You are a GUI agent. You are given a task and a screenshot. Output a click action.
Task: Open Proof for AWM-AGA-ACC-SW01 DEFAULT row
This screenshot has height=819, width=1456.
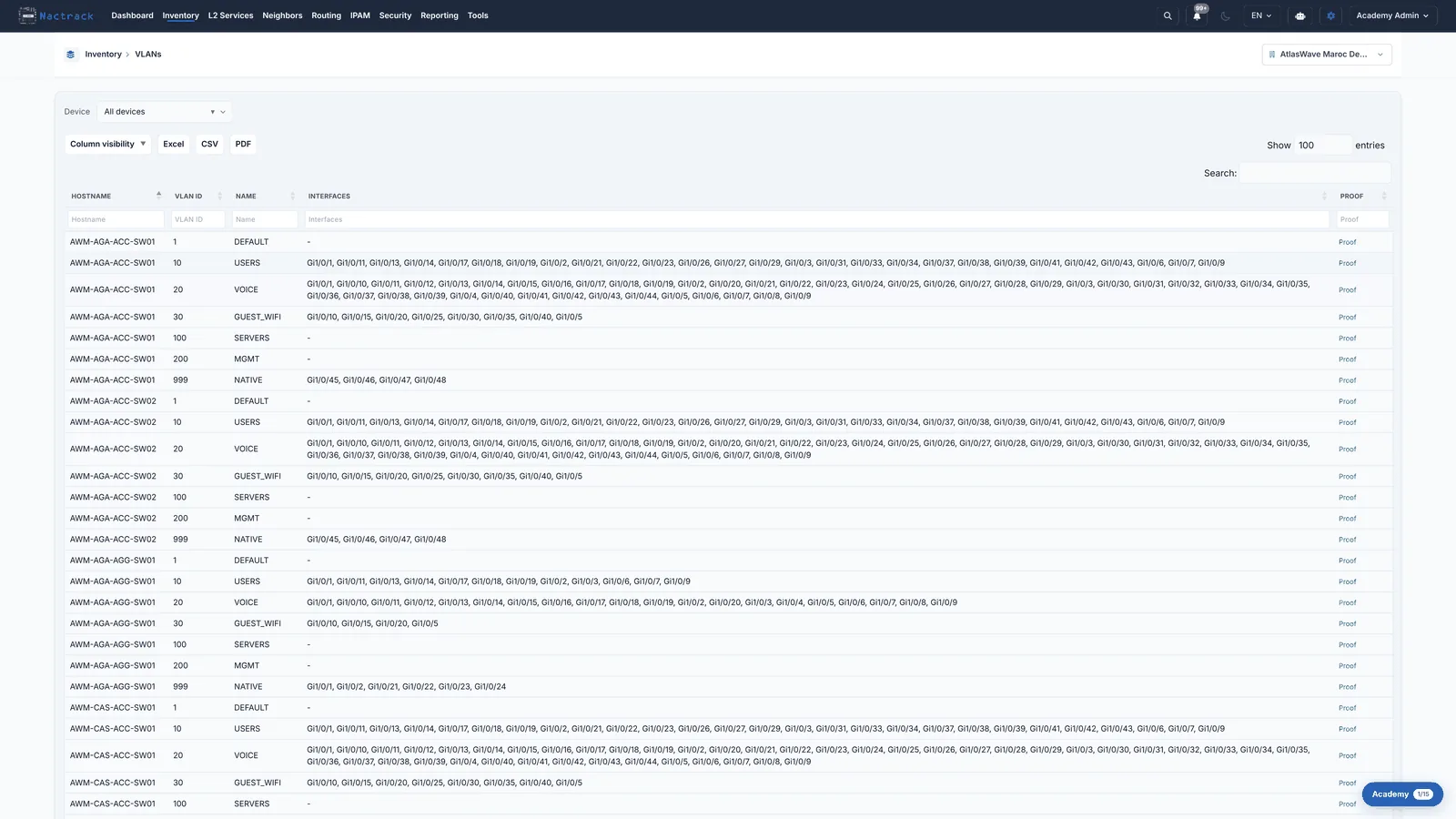pyautogui.click(x=1347, y=242)
